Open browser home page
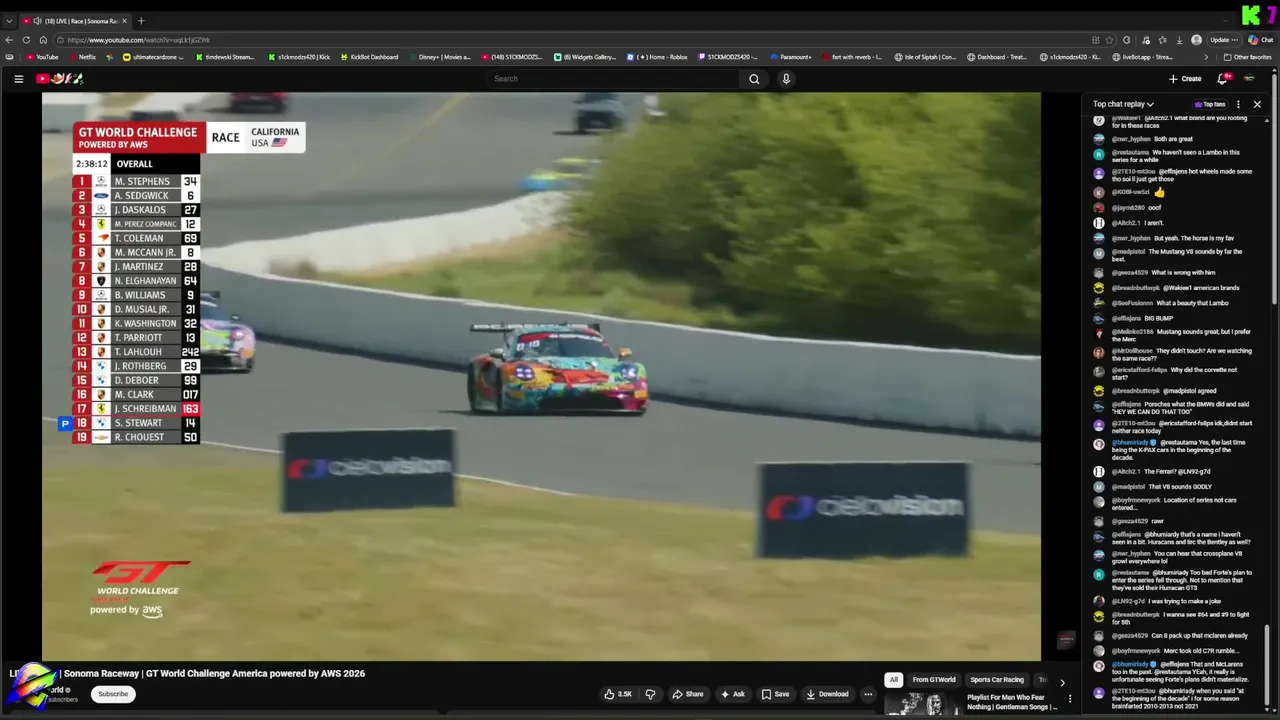Screen dimensions: 1280x720 coord(42,40)
